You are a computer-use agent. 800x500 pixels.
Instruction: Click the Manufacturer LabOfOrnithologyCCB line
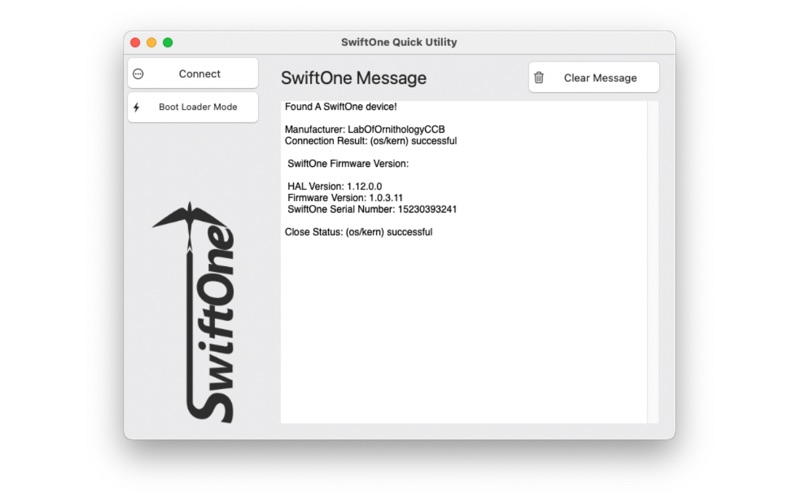click(x=365, y=130)
